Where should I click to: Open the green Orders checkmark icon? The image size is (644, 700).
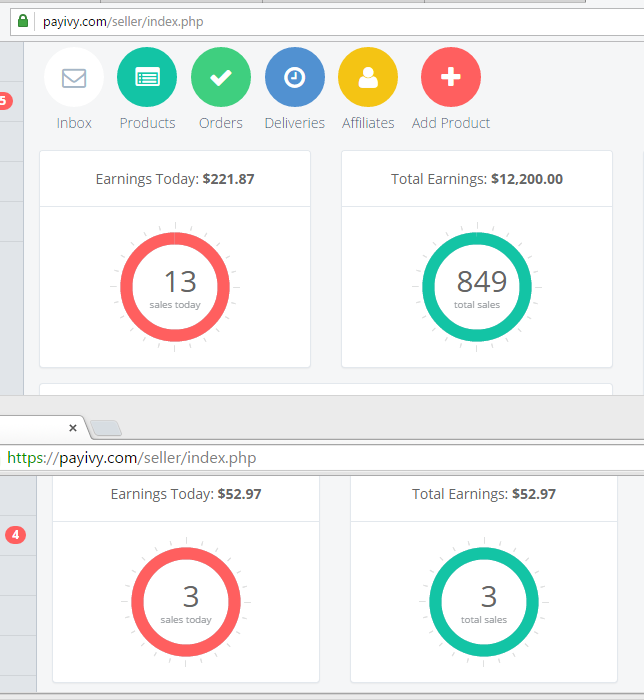221,77
